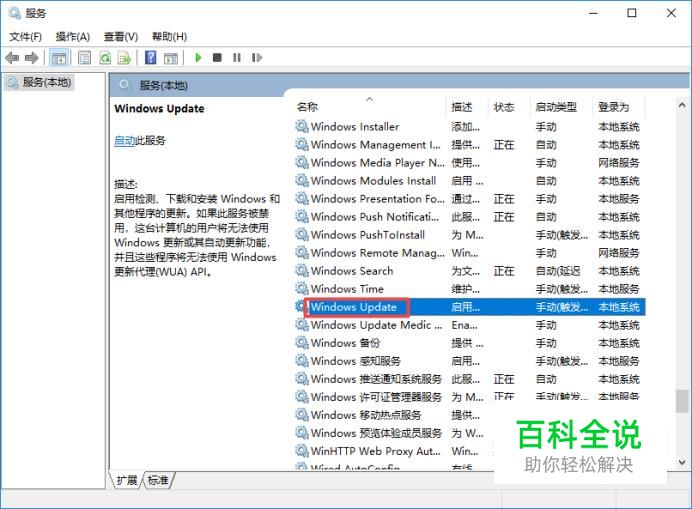692x509 pixels.
Task: Sort by the 登录为 column header
Action: click(x=614, y=107)
